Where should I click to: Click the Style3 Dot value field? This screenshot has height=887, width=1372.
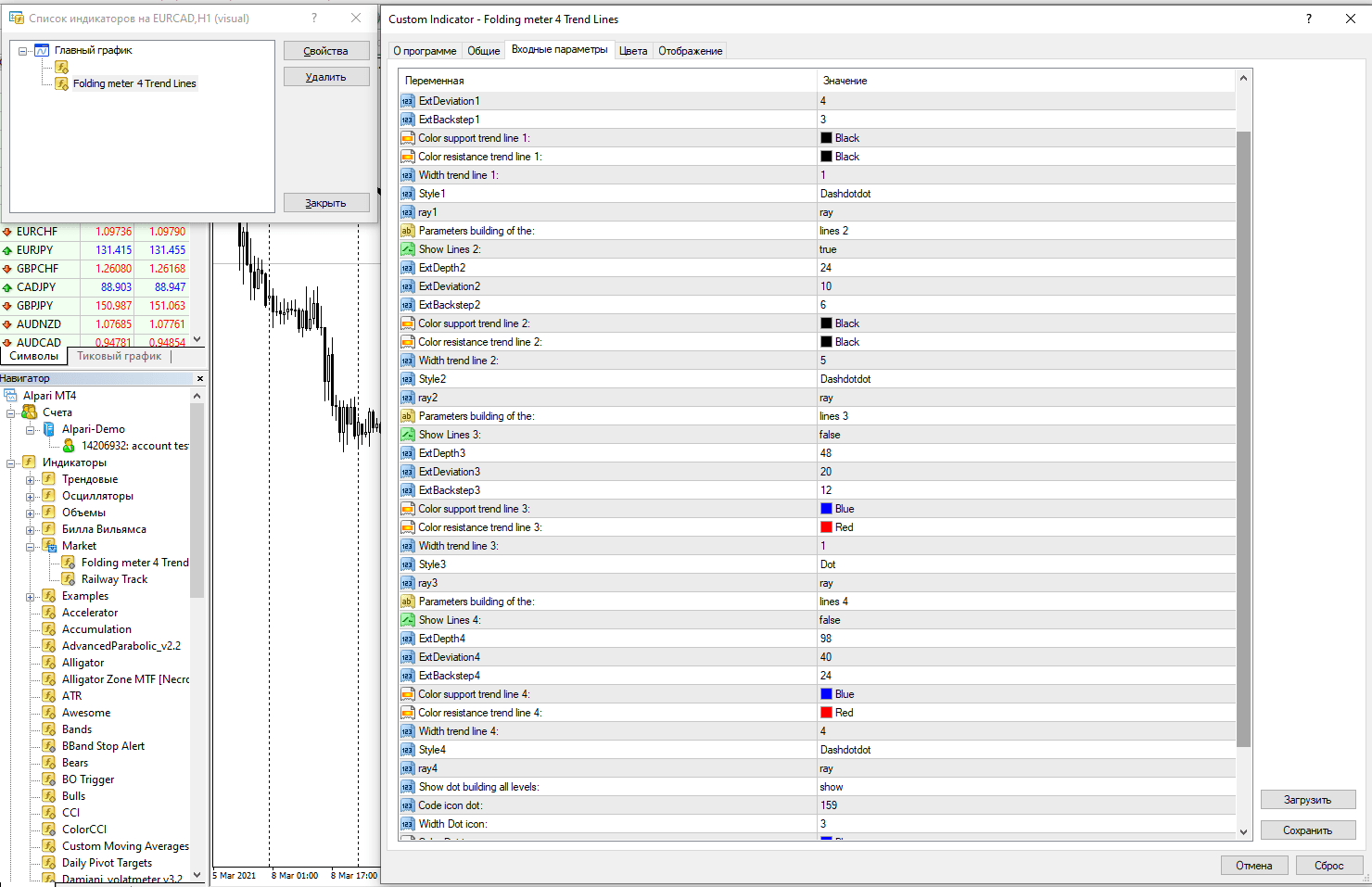point(828,564)
